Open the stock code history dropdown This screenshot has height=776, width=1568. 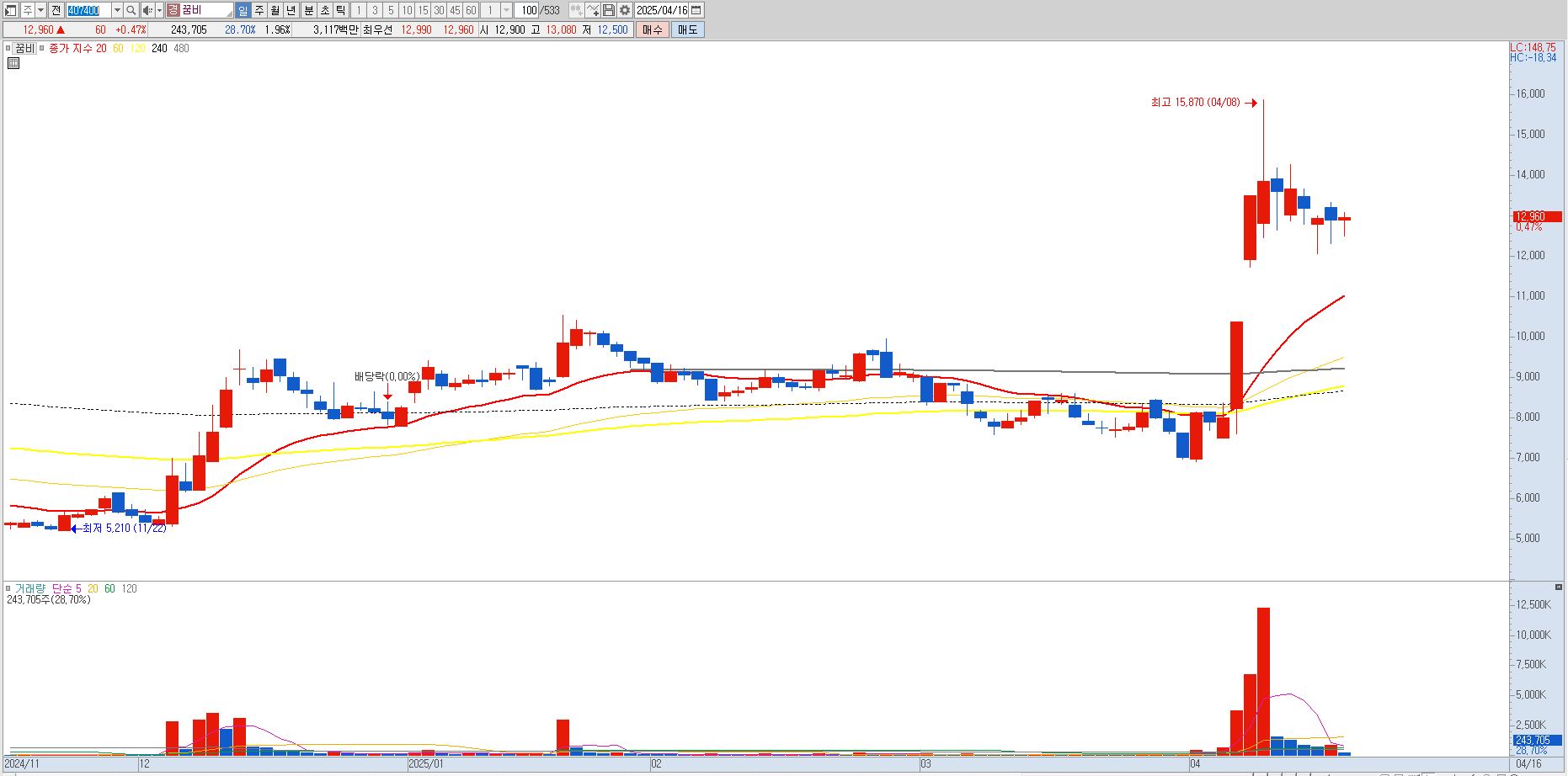point(117,10)
